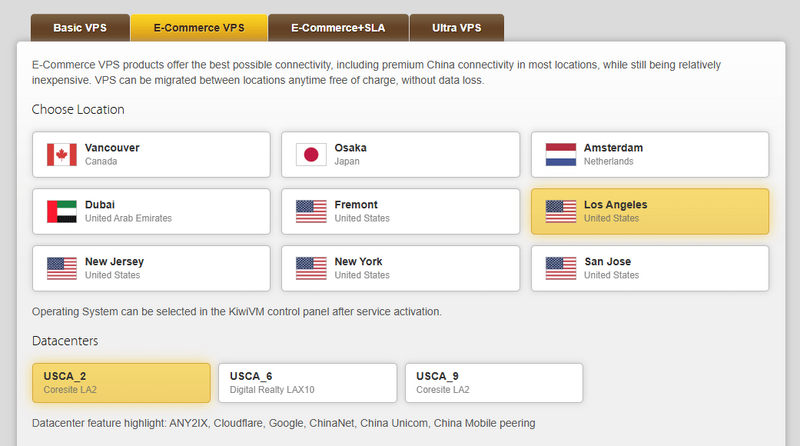The width and height of the screenshot is (800, 446).
Task: Click the United Arab Emirates flag icon
Action: pos(62,211)
